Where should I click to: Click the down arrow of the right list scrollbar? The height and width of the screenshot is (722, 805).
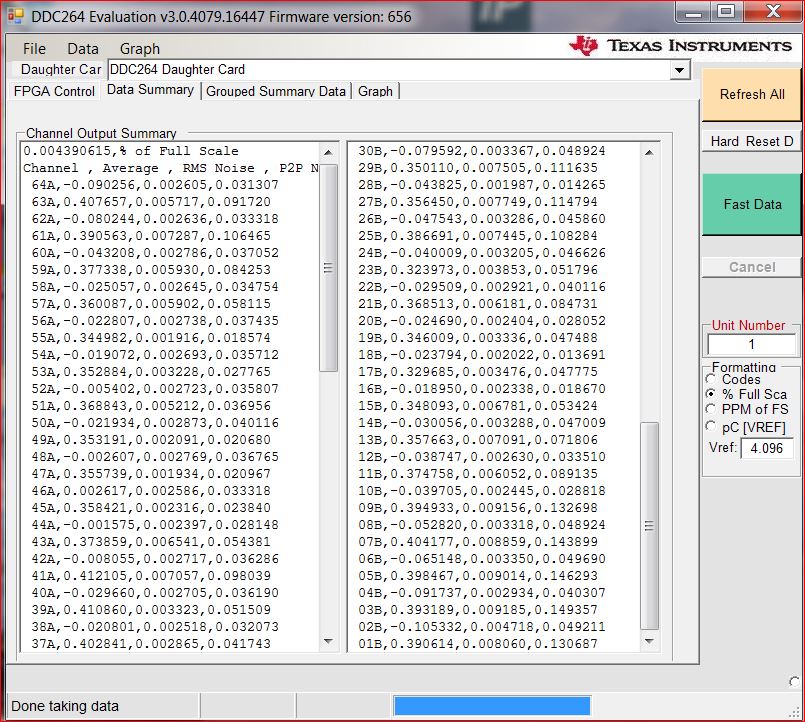(x=649, y=641)
